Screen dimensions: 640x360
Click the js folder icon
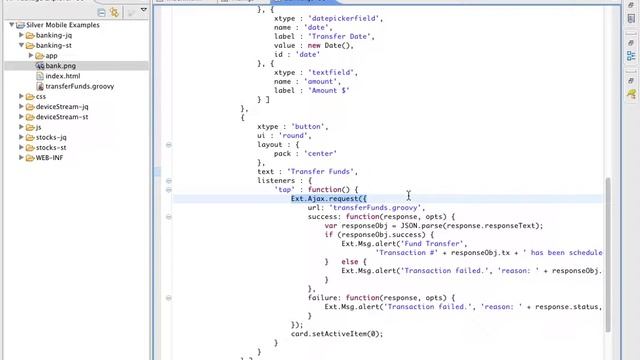pyautogui.click(x=30, y=127)
